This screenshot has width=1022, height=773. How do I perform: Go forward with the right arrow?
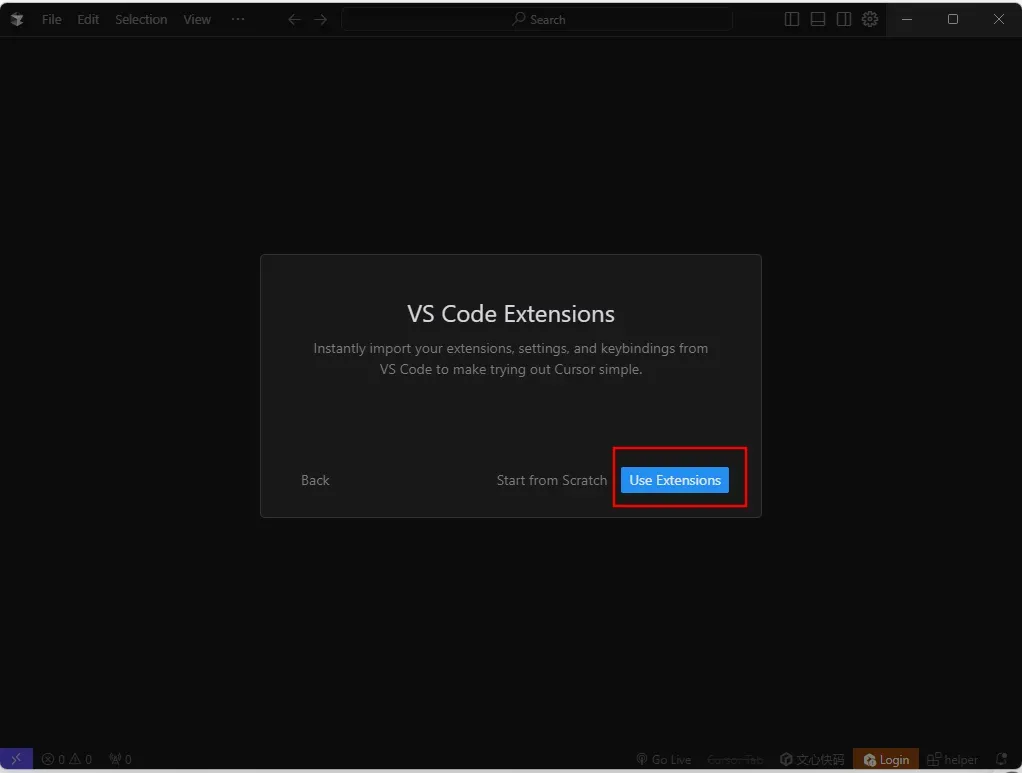click(321, 20)
